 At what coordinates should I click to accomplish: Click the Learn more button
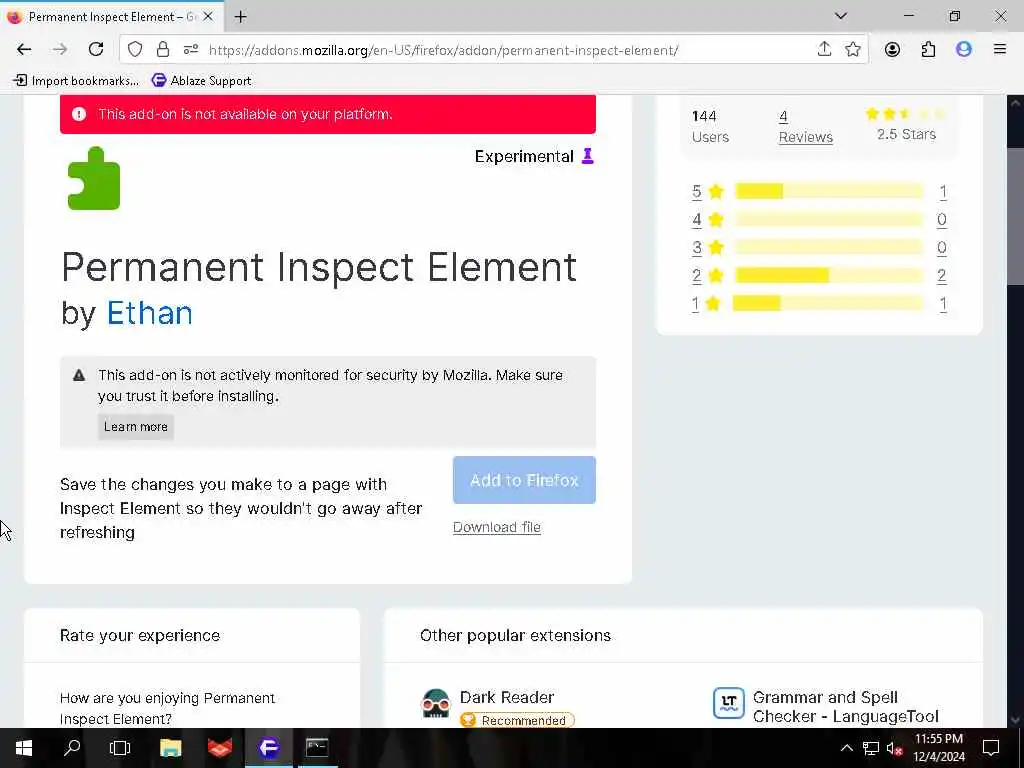click(x=136, y=427)
